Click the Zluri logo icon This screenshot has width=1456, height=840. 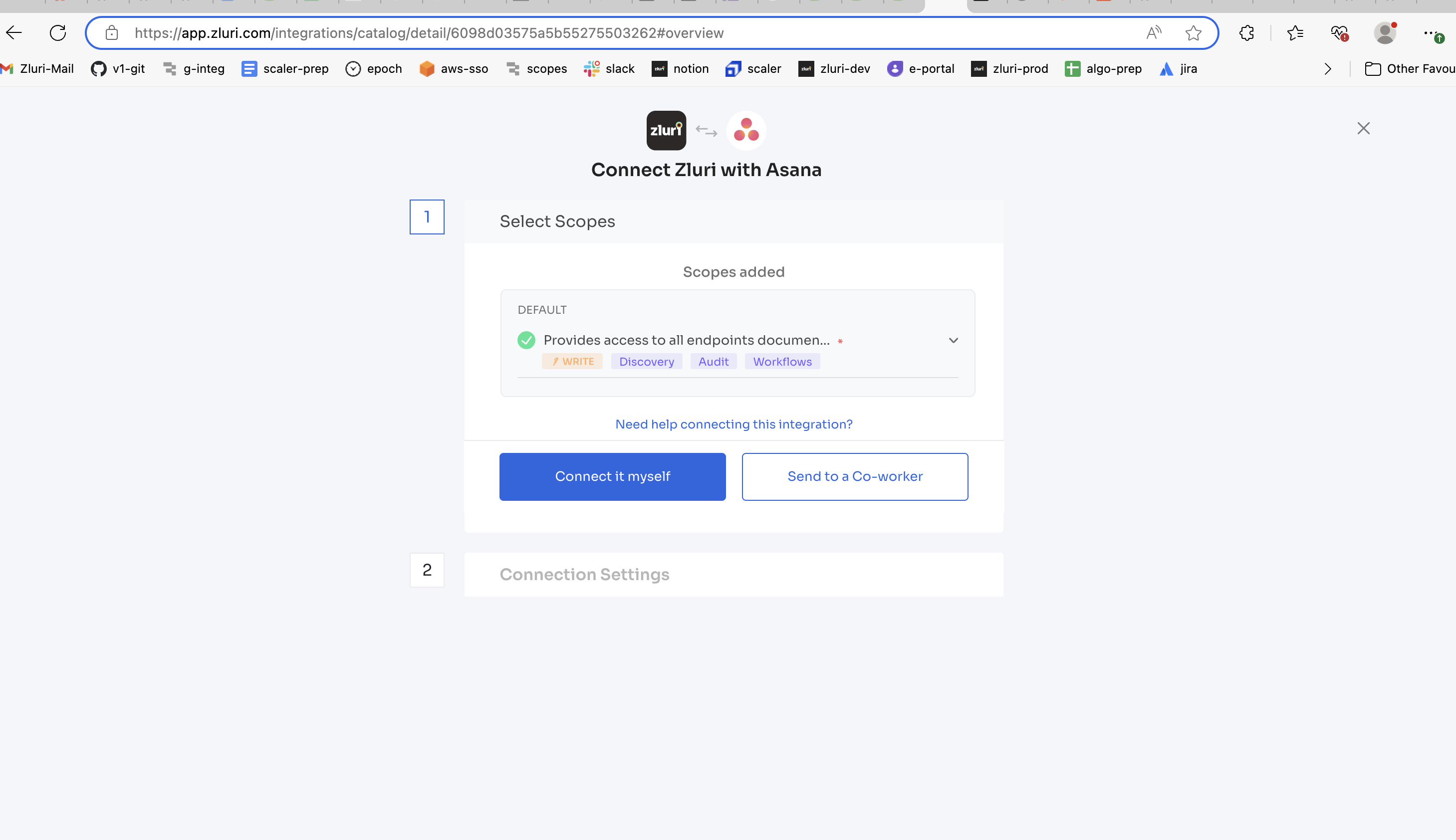(666, 130)
